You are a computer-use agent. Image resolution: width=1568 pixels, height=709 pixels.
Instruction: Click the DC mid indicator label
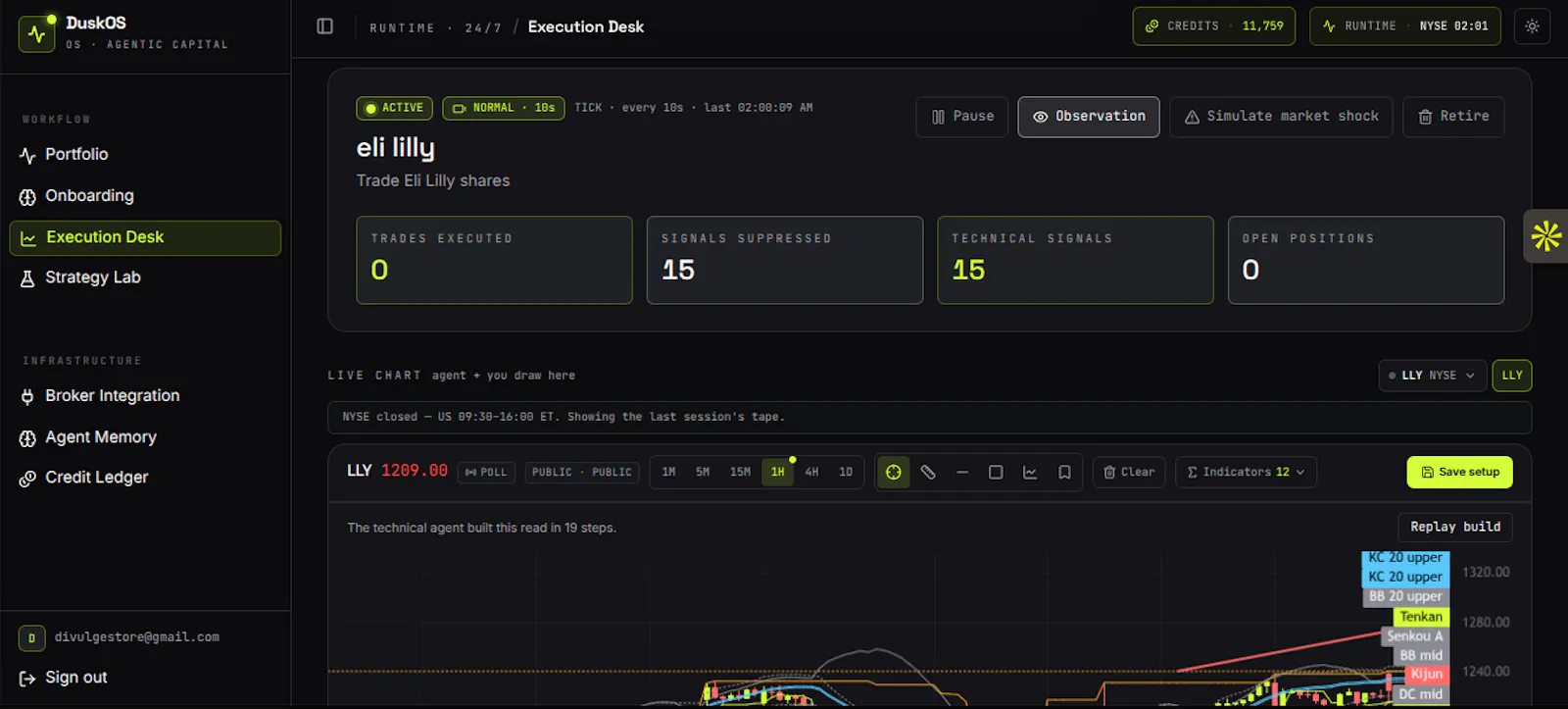click(1420, 694)
